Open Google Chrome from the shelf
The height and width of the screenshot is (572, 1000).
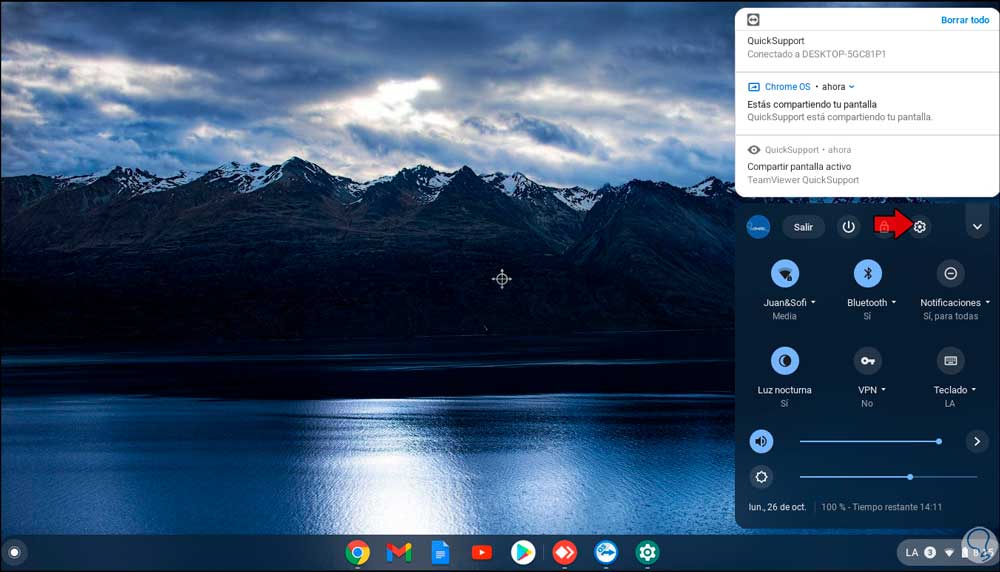coord(358,552)
